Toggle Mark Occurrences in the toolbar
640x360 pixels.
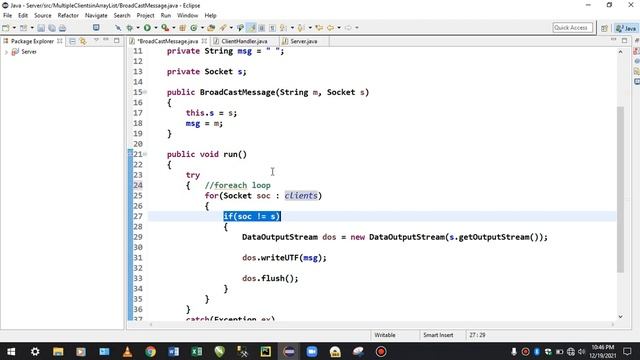tap(251, 28)
